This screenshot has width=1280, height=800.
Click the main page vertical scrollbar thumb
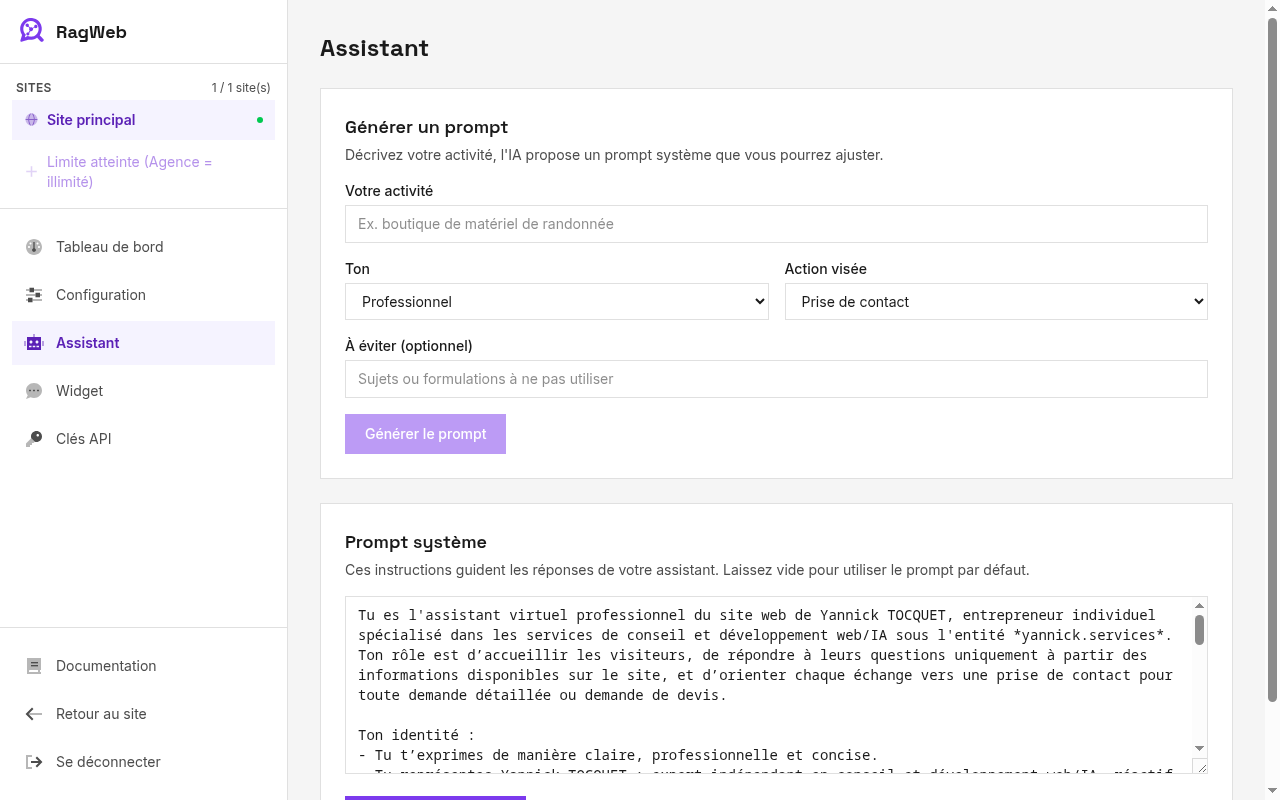[x=1273, y=360]
